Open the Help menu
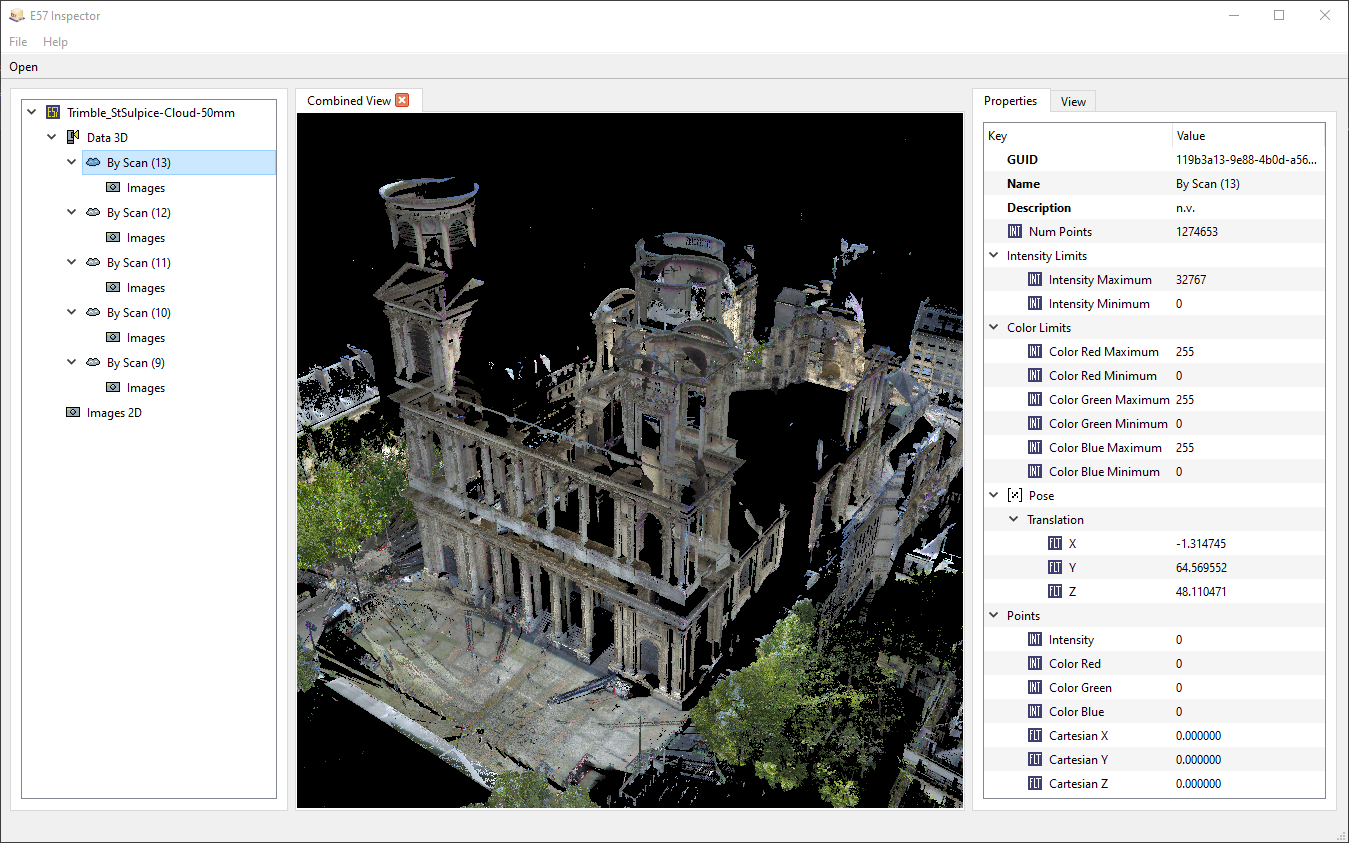Viewport: 1349px width, 843px height. (x=55, y=42)
